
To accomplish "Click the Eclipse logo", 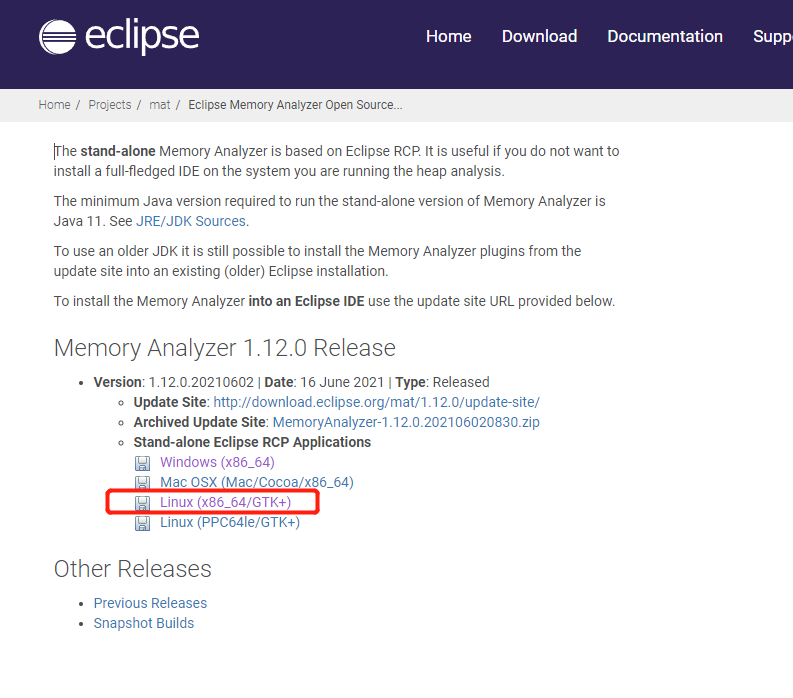I will (x=119, y=36).
